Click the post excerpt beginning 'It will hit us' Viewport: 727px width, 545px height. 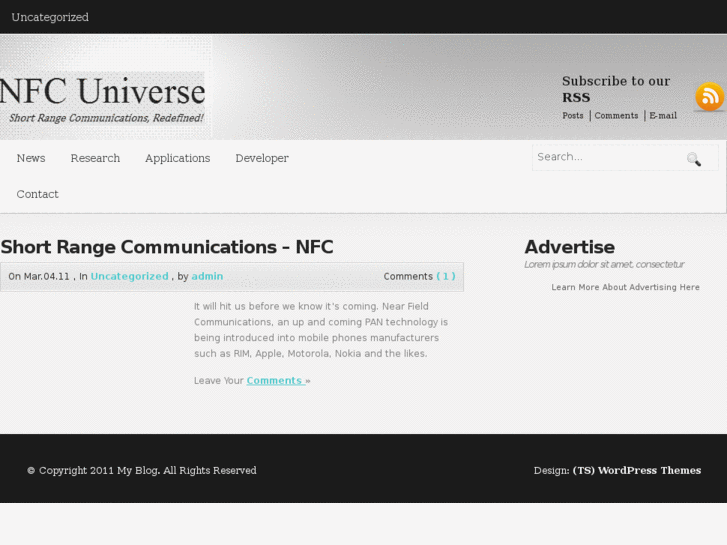(x=321, y=330)
